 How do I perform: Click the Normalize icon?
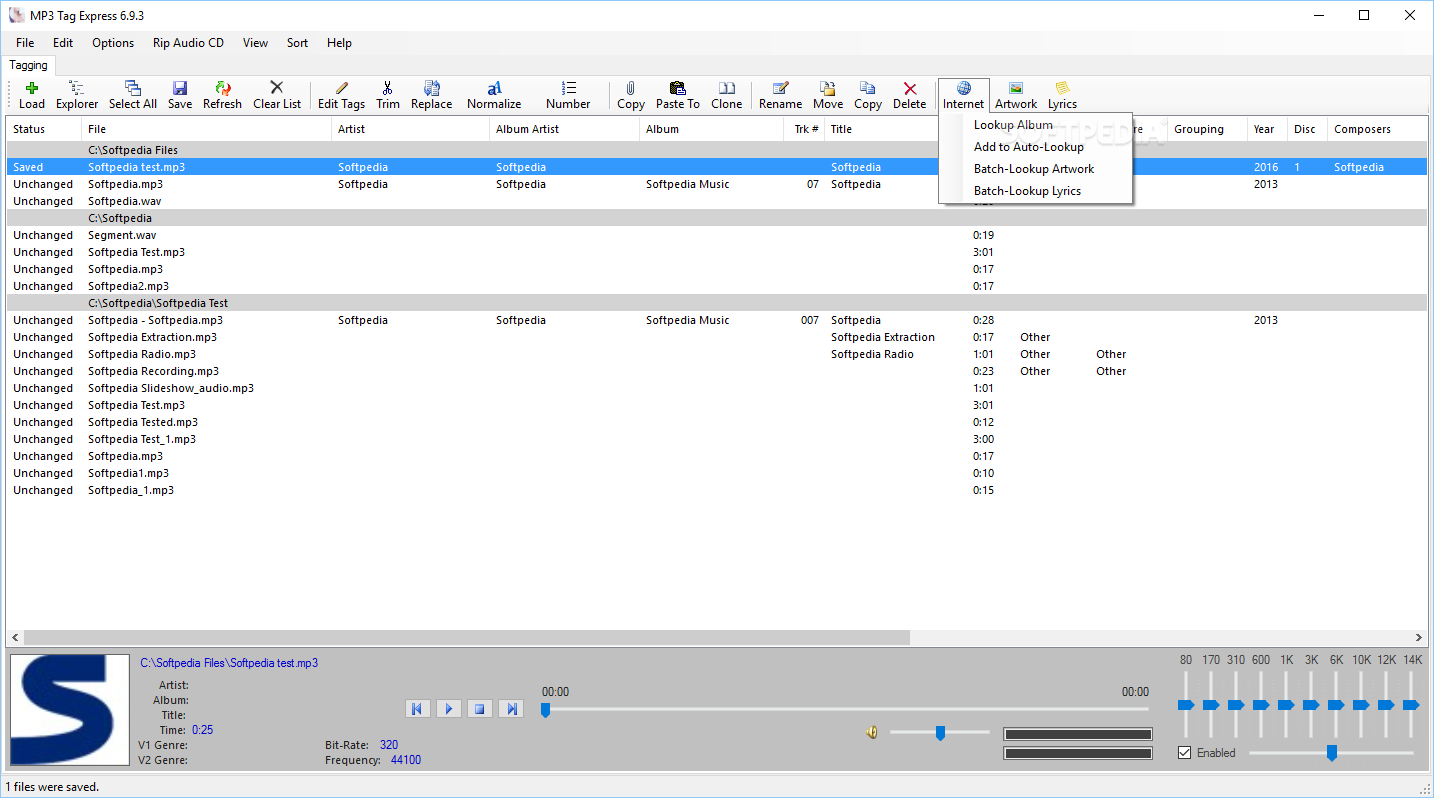click(x=494, y=95)
